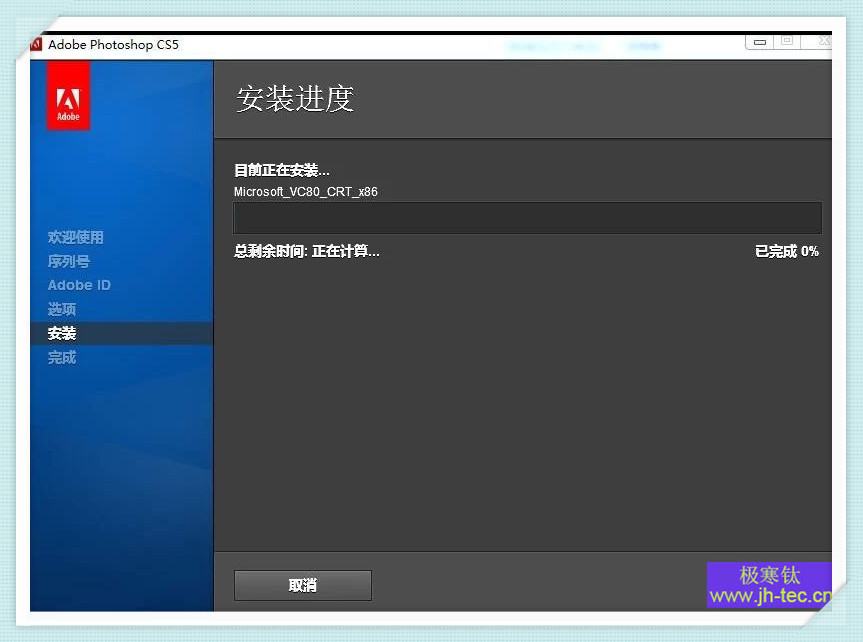Click the 取消 cancel button

[303, 585]
